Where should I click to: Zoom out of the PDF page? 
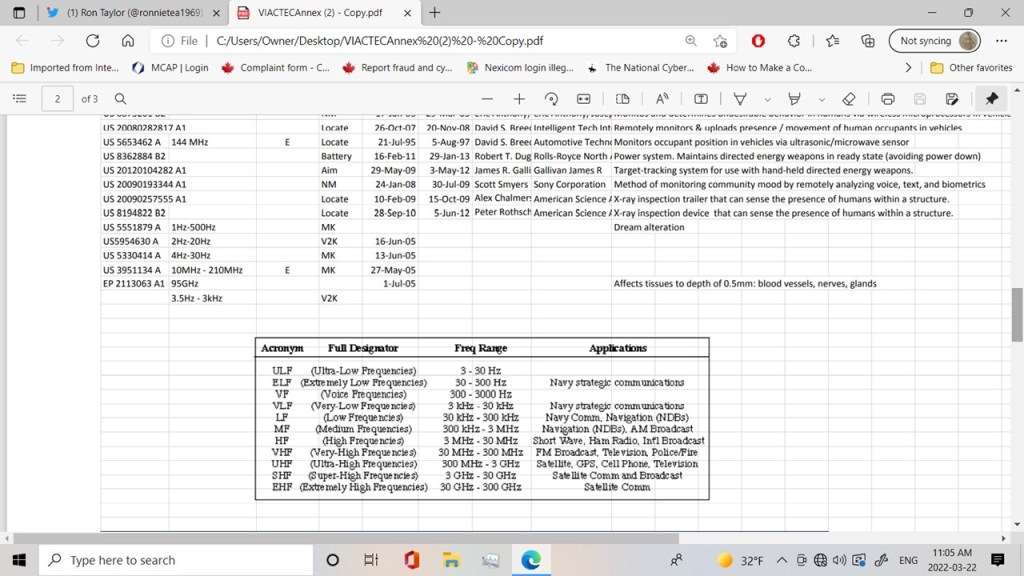click(x=487, y=99)
